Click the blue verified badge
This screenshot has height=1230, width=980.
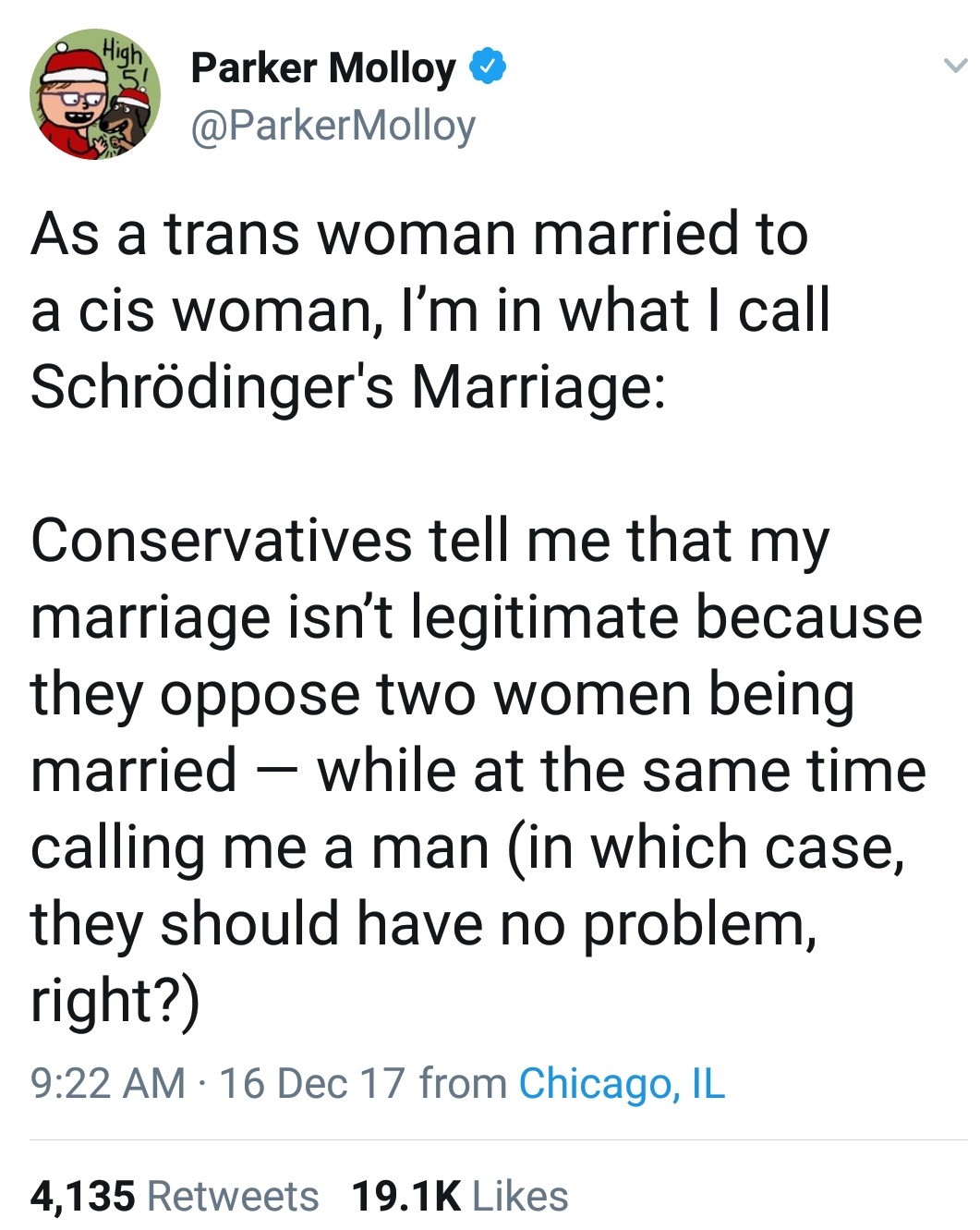point(488,67)
